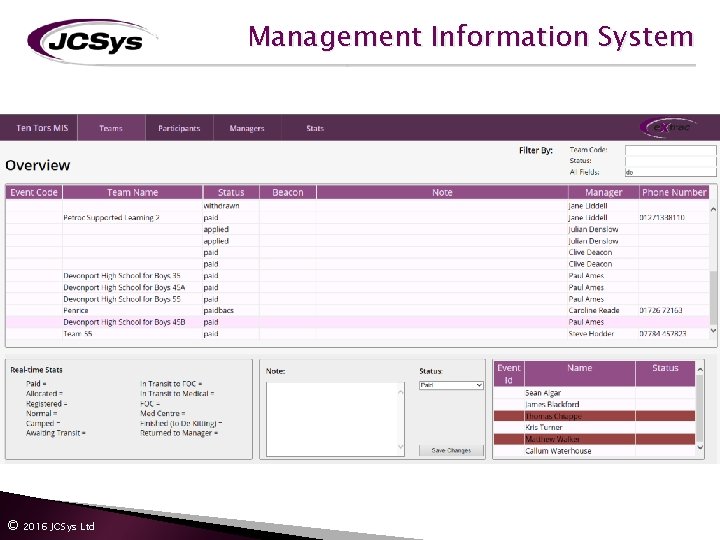Screen dimensions: 720x540
Task: Click the Phone Number column header
Action: click(x=674, y=192)
